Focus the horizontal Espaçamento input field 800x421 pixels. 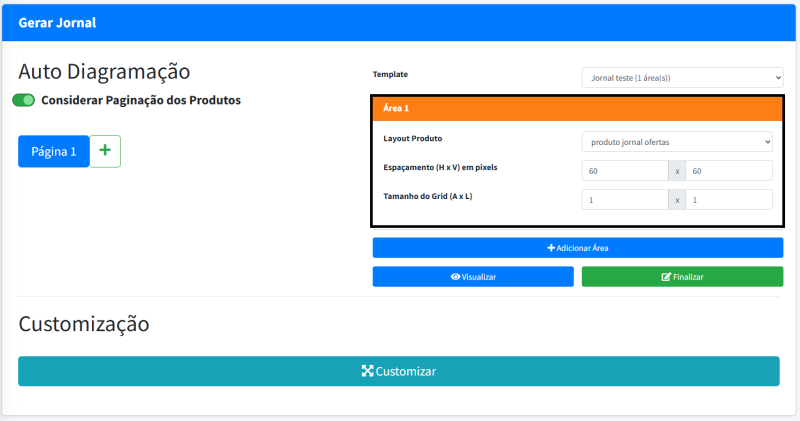click(x=625, y=171)
